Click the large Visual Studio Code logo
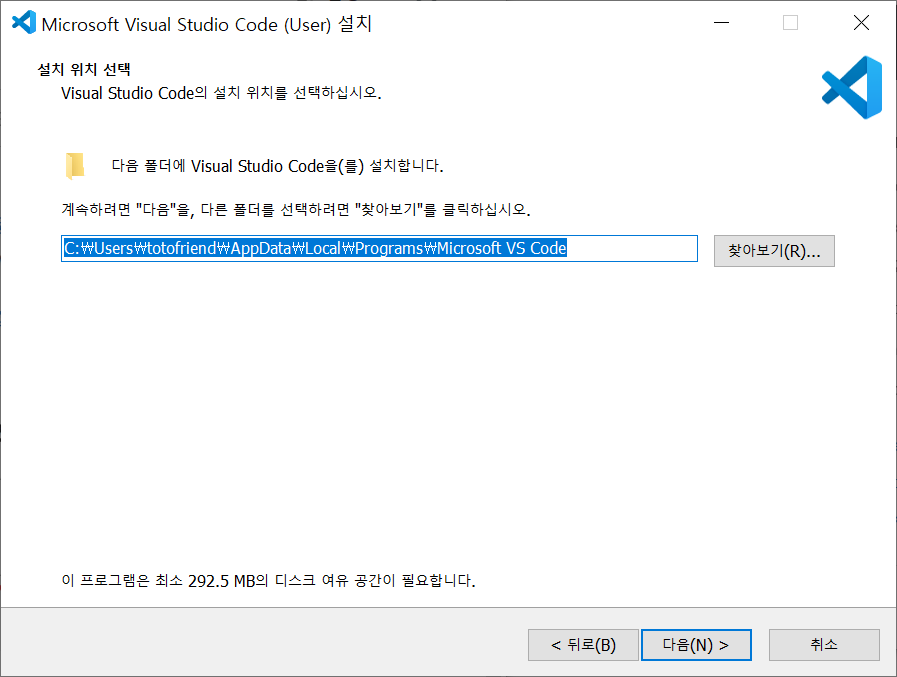Viewport: 897px width, 677px height. tap(852, 88)
